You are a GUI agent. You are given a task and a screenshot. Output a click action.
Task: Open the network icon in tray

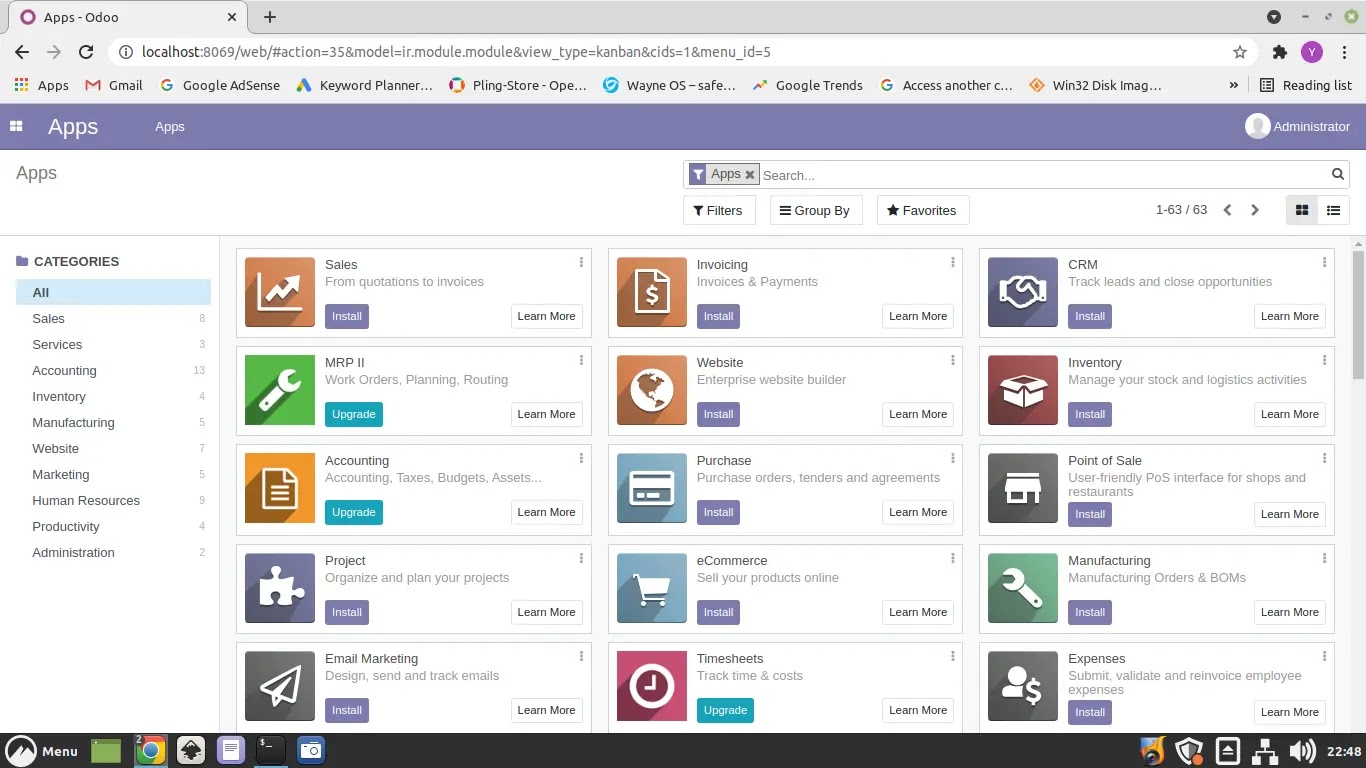(x=1265, y=751)
